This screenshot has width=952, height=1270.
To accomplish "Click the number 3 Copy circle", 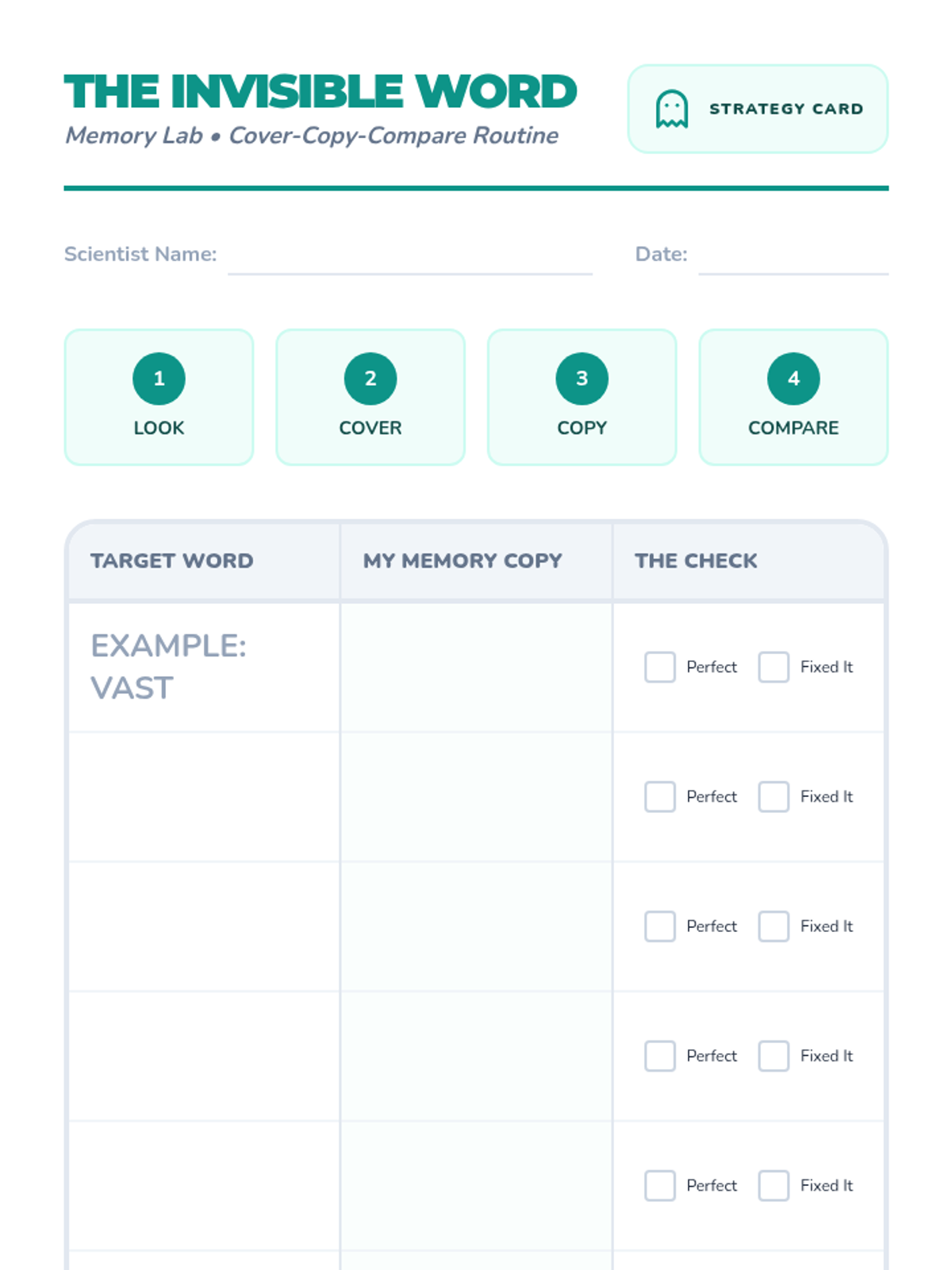I will pos(582,379).
